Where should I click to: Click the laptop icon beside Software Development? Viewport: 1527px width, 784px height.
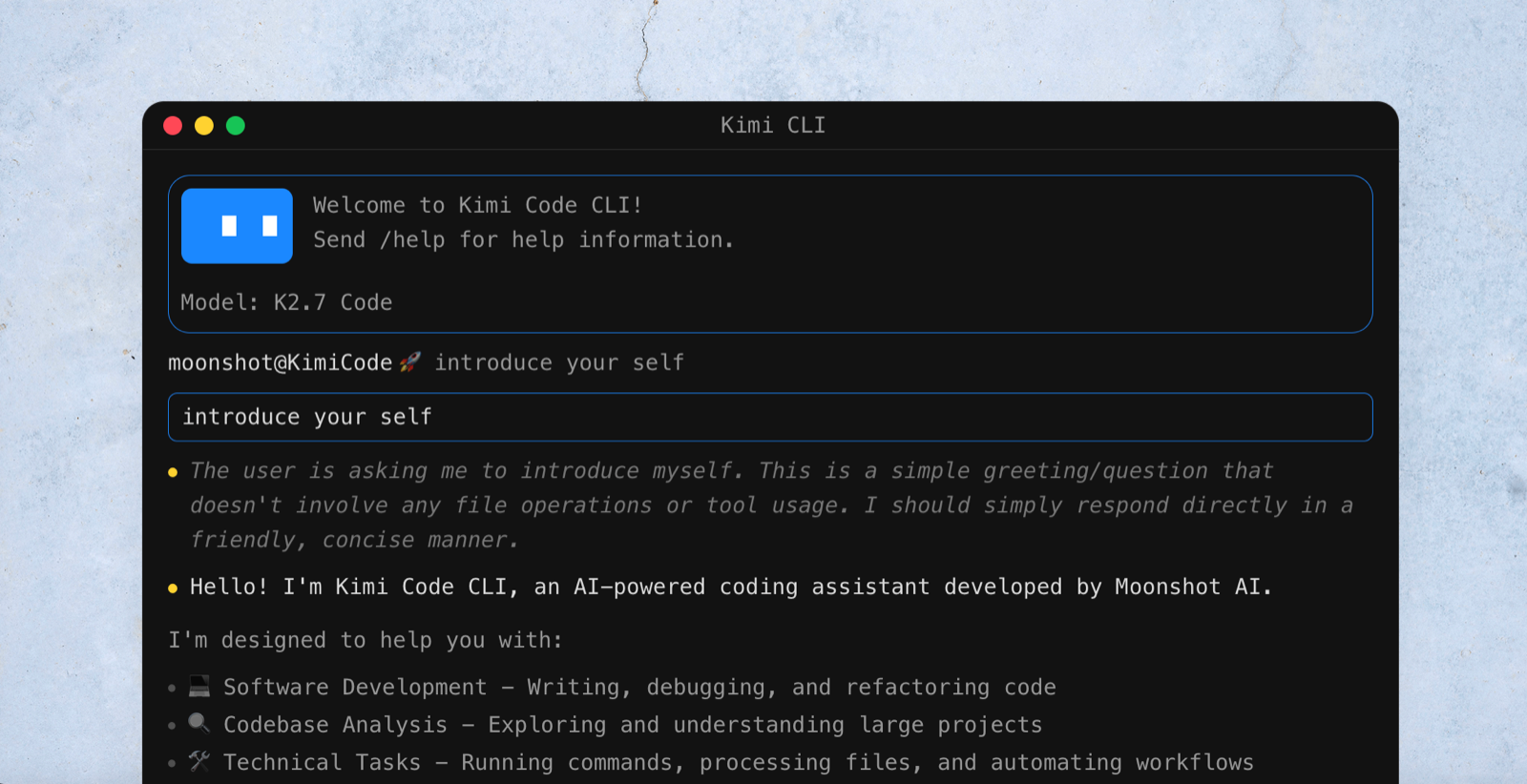click(199, 686)
